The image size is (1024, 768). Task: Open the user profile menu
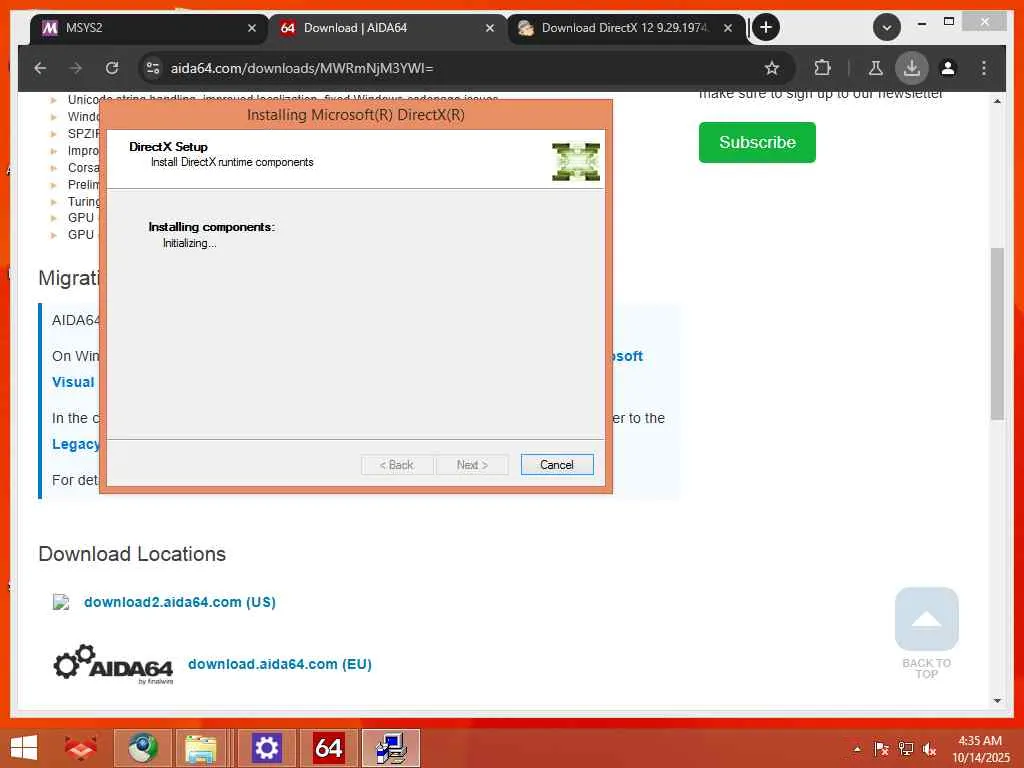pos(948,68)
